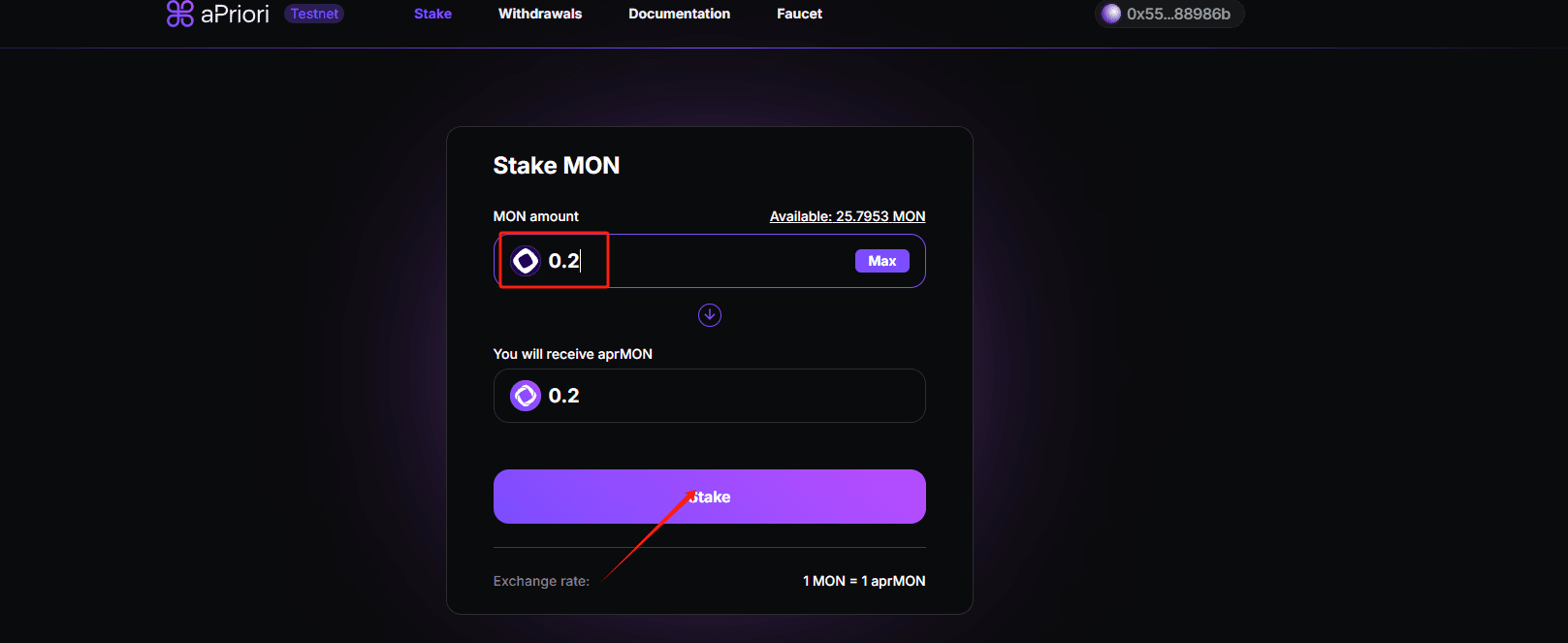Click the aprMON token icon in receive field
This screenshot has height=643, width=1568.
point(526,396)
